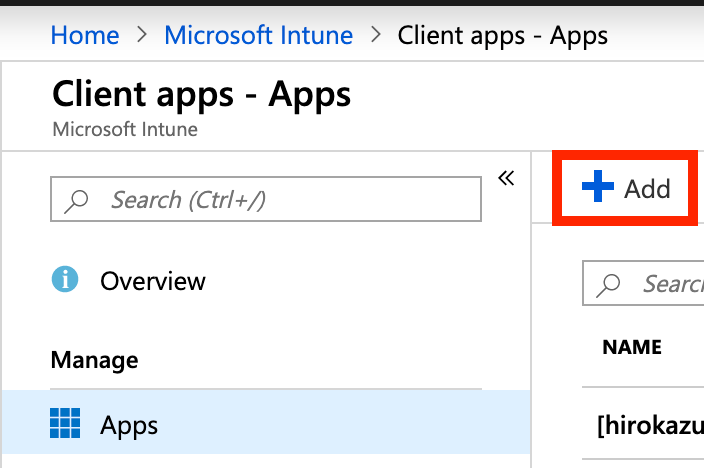Click the sidebar search magnifier icon
Viewport: 704px width, 468px height.
(76, 201)
